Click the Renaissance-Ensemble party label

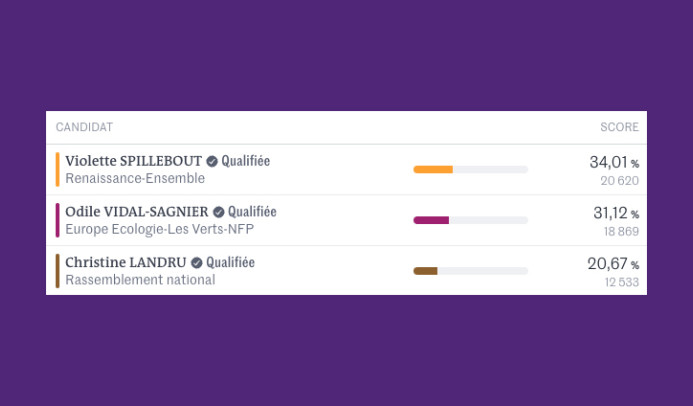pos(135,179)
